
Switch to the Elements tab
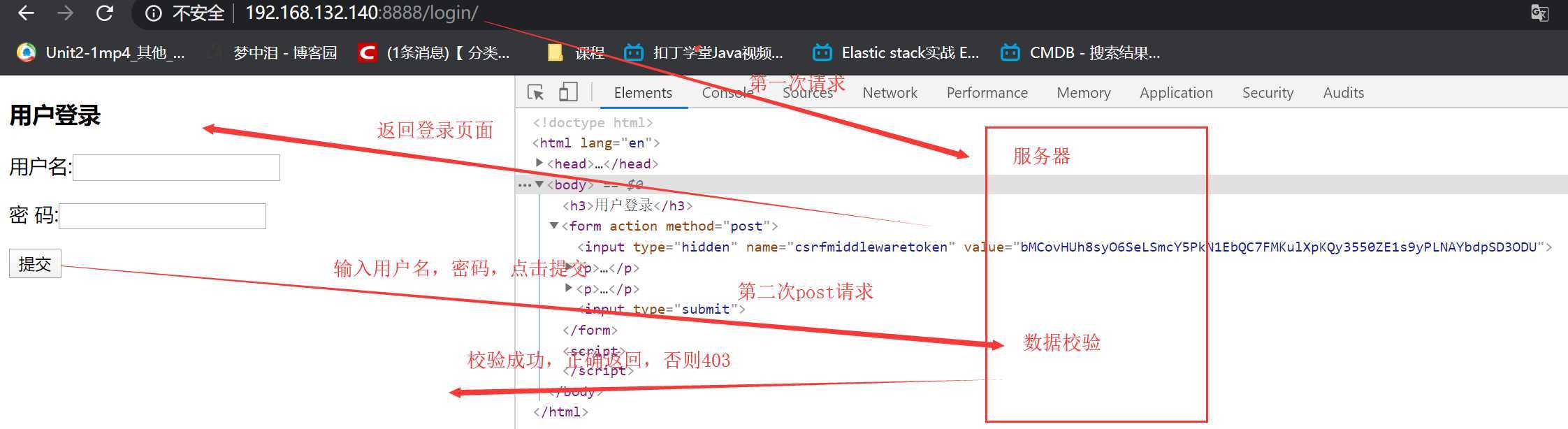tap(643, 92)
